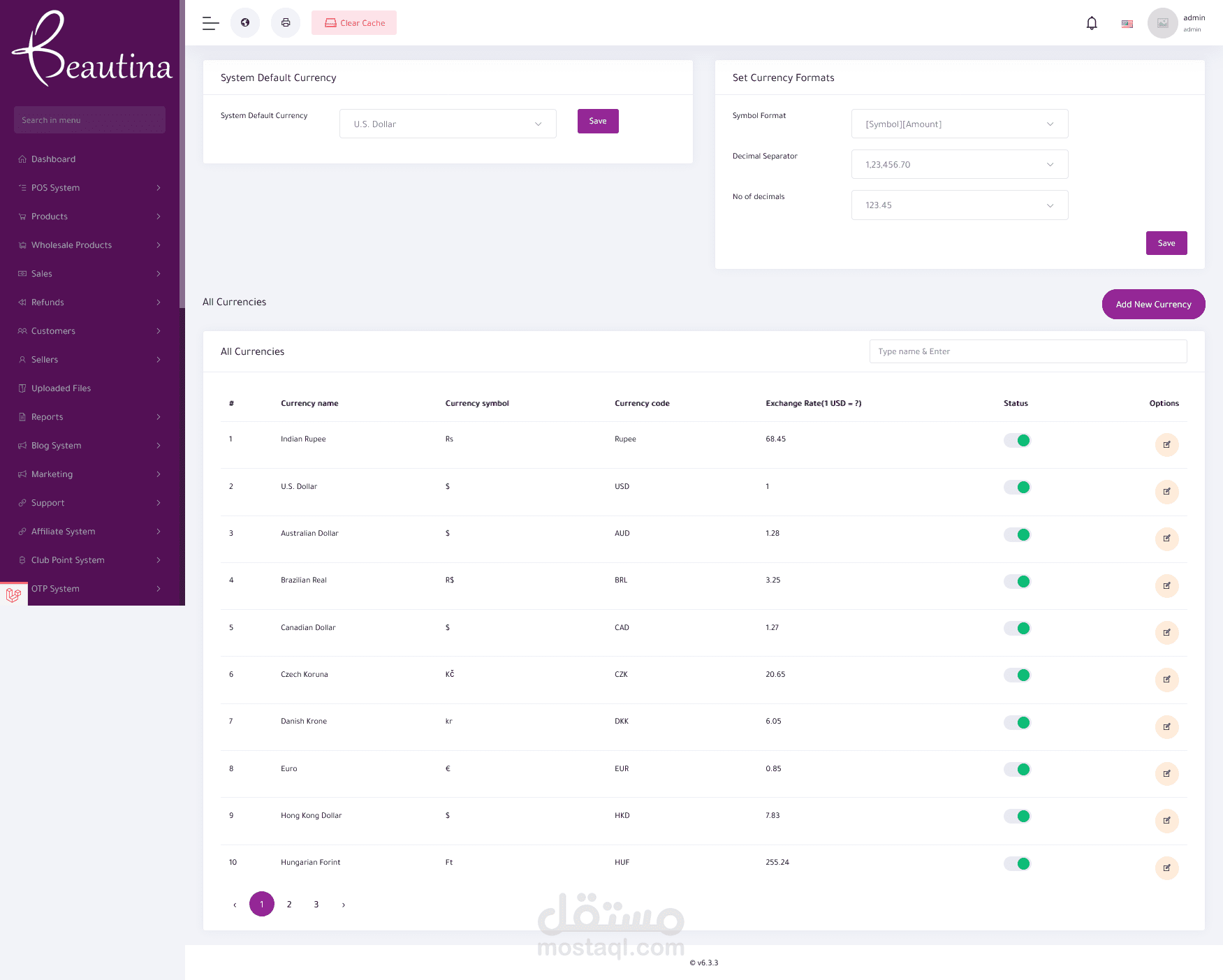The image size is (1223, 980).
Task: Focus the Type name & Enter search field
Action: [1028, 351]
